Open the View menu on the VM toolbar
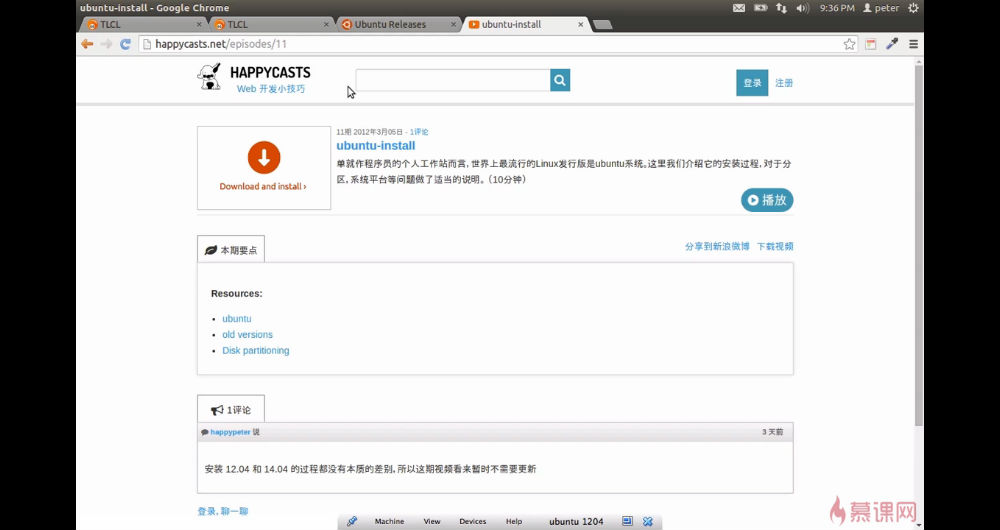1000x530 pixels. pos(432,521)
